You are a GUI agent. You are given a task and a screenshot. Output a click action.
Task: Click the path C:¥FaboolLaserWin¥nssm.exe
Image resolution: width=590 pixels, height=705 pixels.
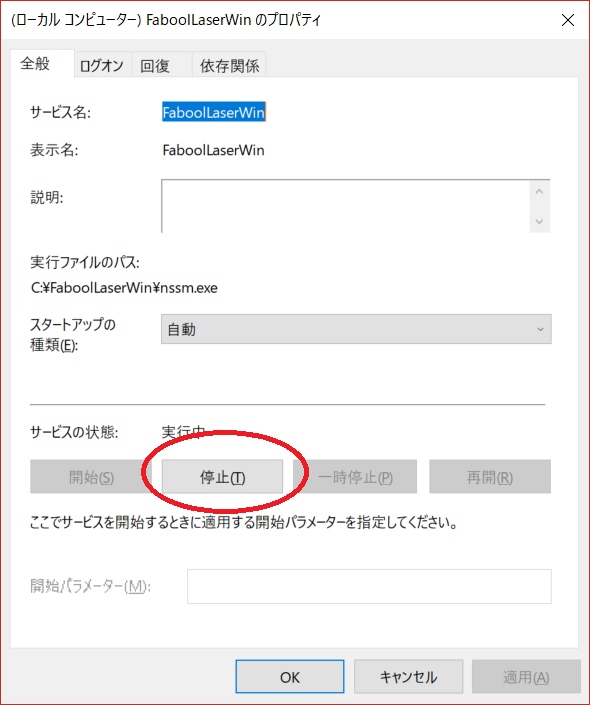(124, 288)
